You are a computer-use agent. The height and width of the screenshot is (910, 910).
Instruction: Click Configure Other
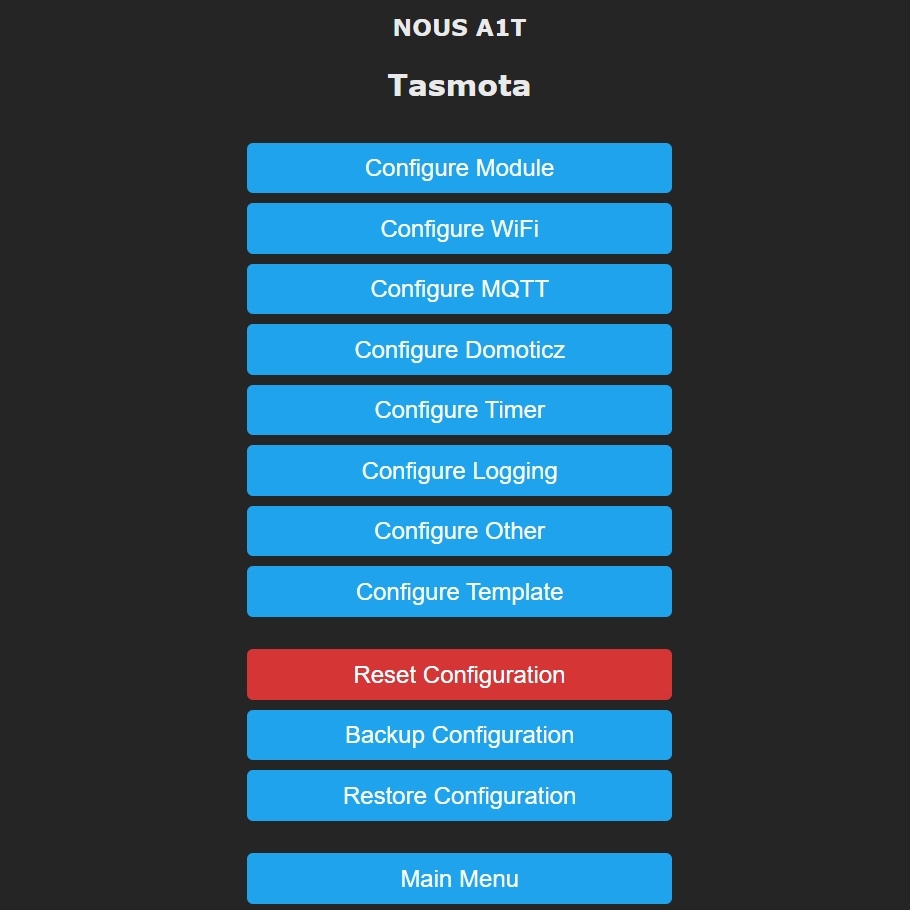pyautogui.click(x=459, y=531)
